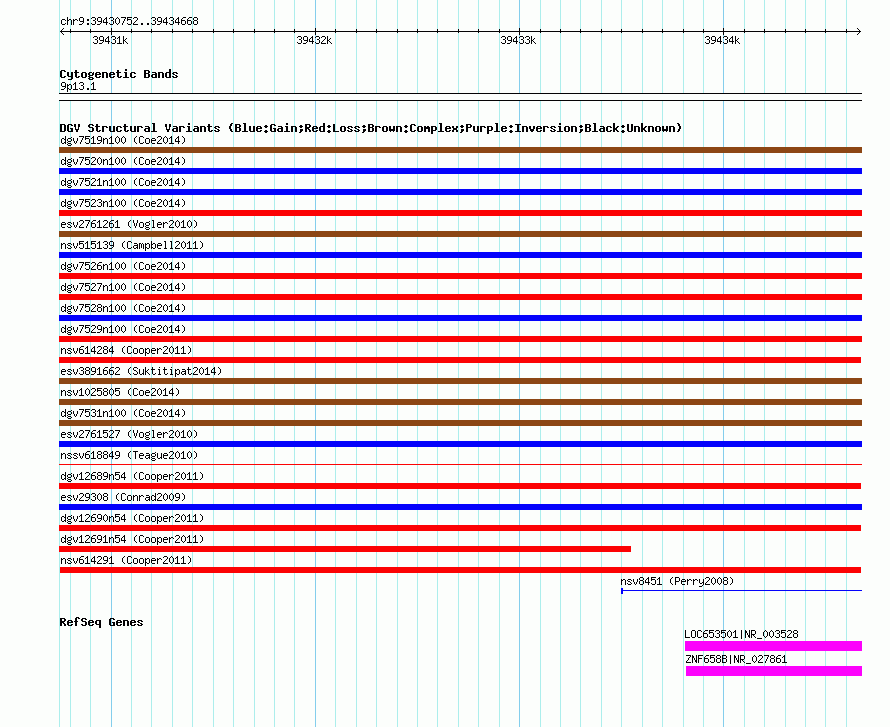Open the dgv7523n100 (Coe2014) label

123,203
